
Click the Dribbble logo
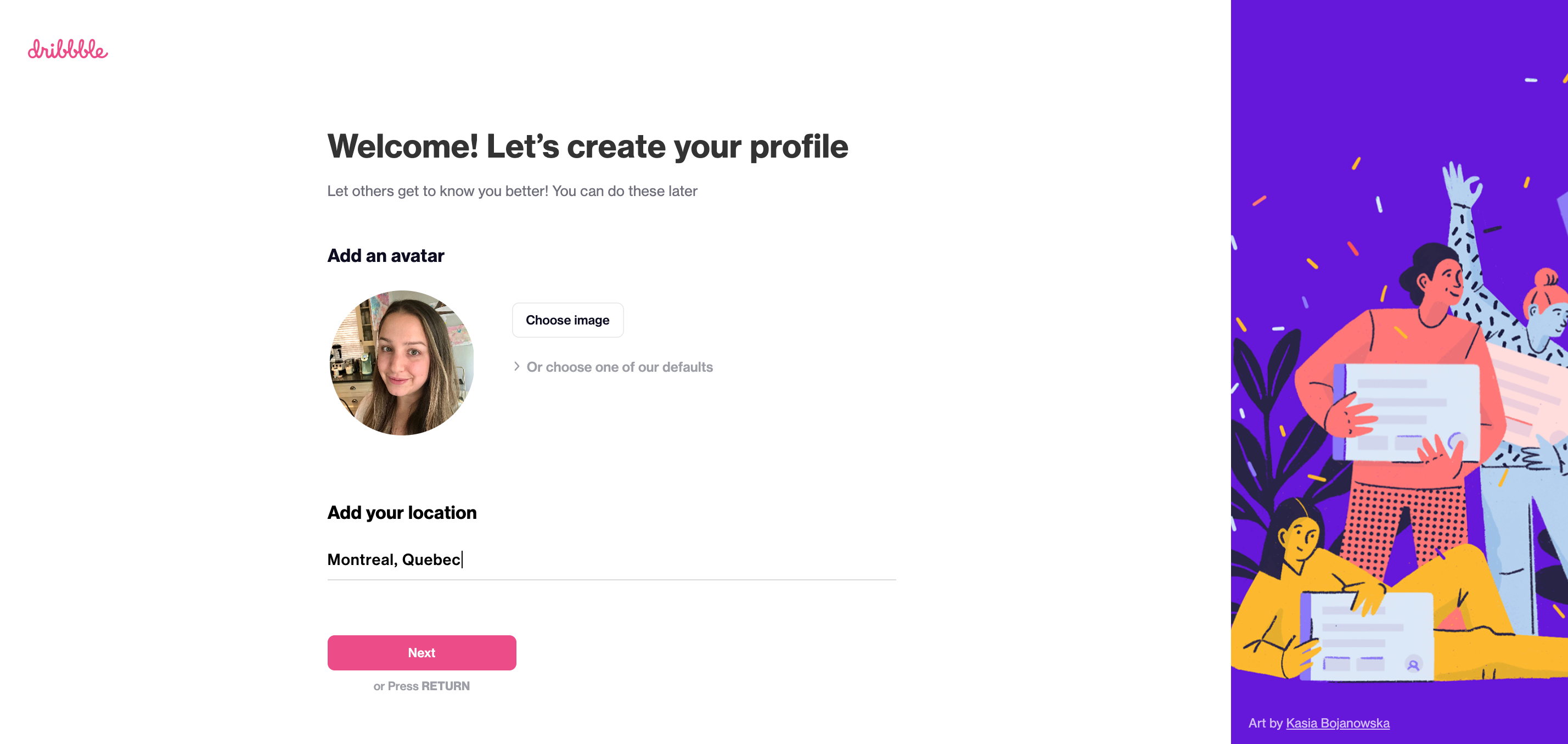coord(68,49)
